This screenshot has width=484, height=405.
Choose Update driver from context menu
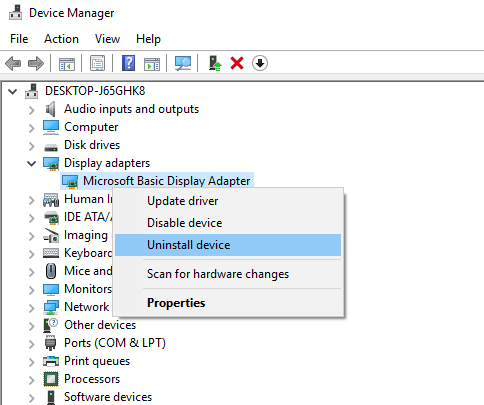coord(228,201)
